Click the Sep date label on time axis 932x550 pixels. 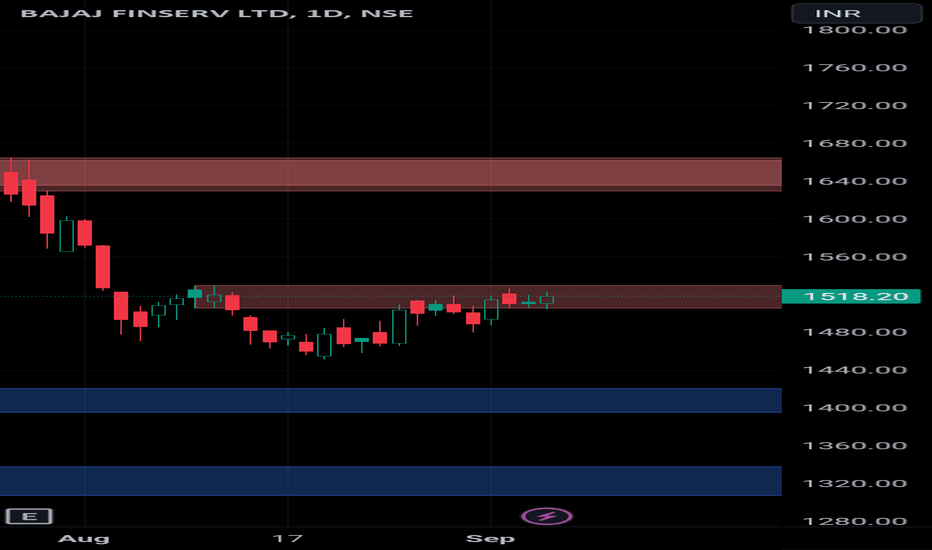pos(490,539)
